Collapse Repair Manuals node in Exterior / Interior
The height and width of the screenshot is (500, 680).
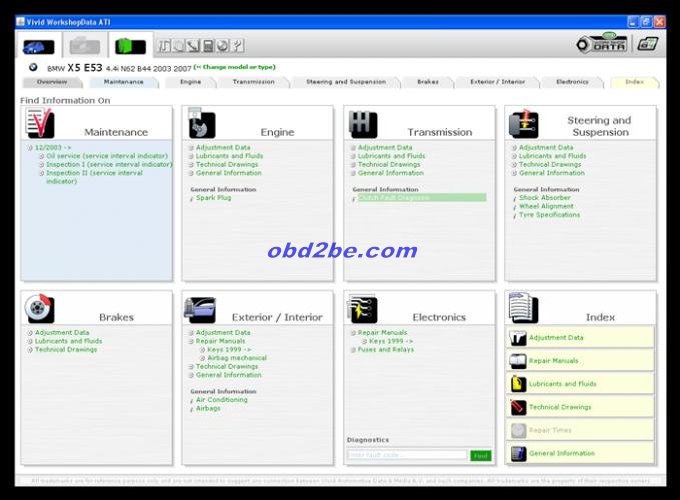point(191,341)
